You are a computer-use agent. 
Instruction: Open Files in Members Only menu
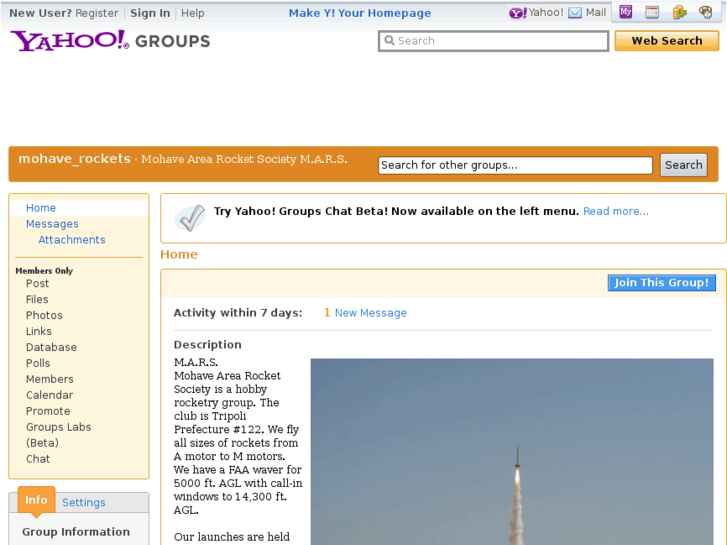point(37,300)
